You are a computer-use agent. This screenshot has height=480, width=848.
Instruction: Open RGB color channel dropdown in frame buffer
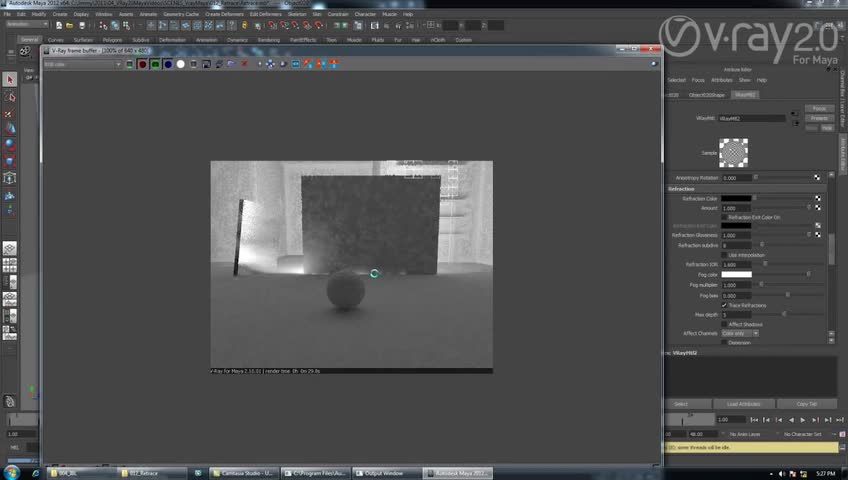(x=82, y=64)
